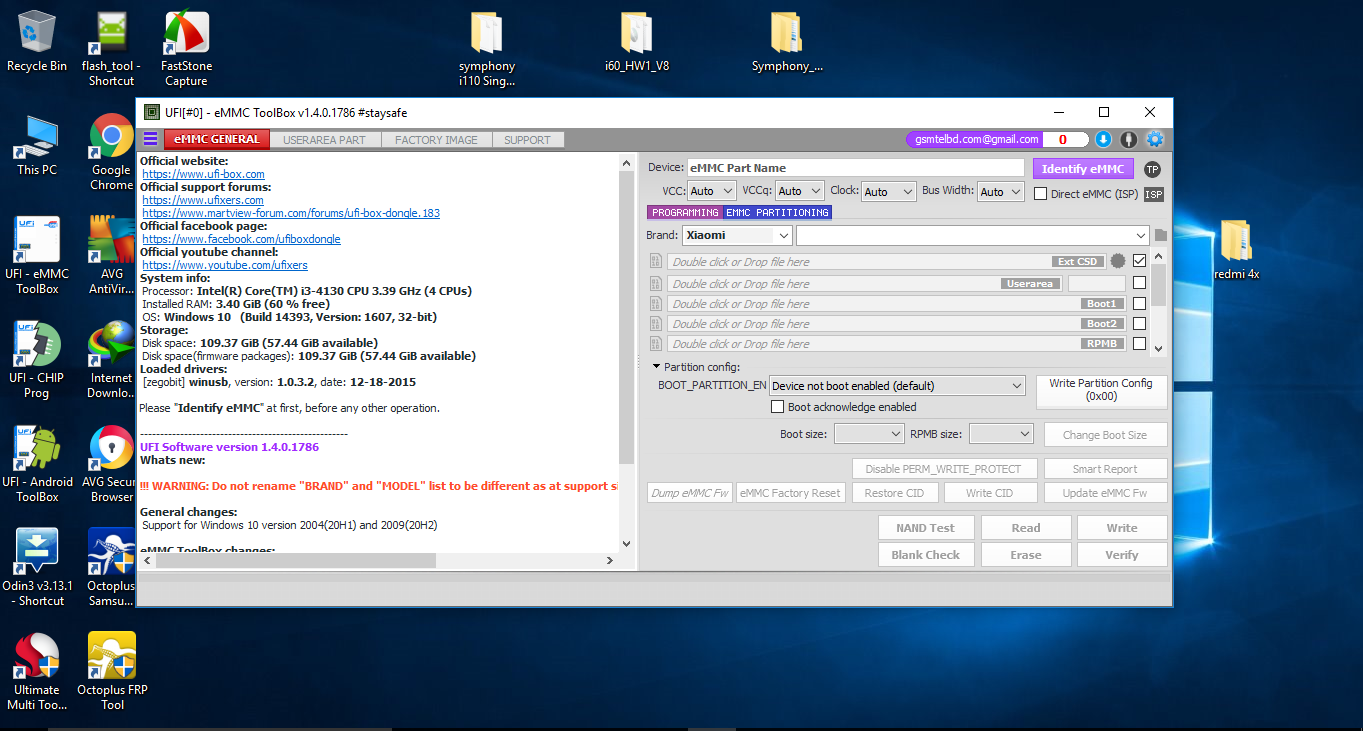Click the ISP pinout icon
The width and height of the screenshot is (1363, 731).
1153,194
